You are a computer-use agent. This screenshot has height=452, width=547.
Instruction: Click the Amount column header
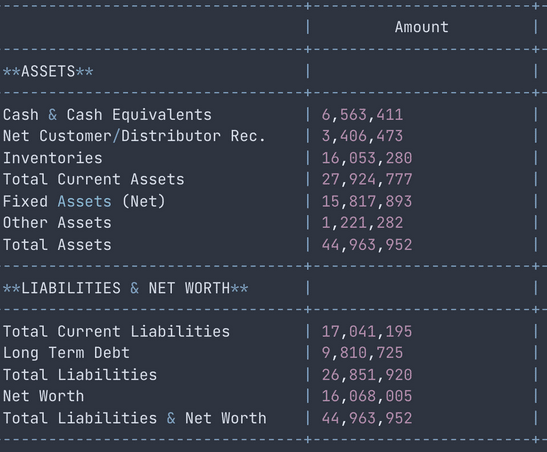pos(421,27)
